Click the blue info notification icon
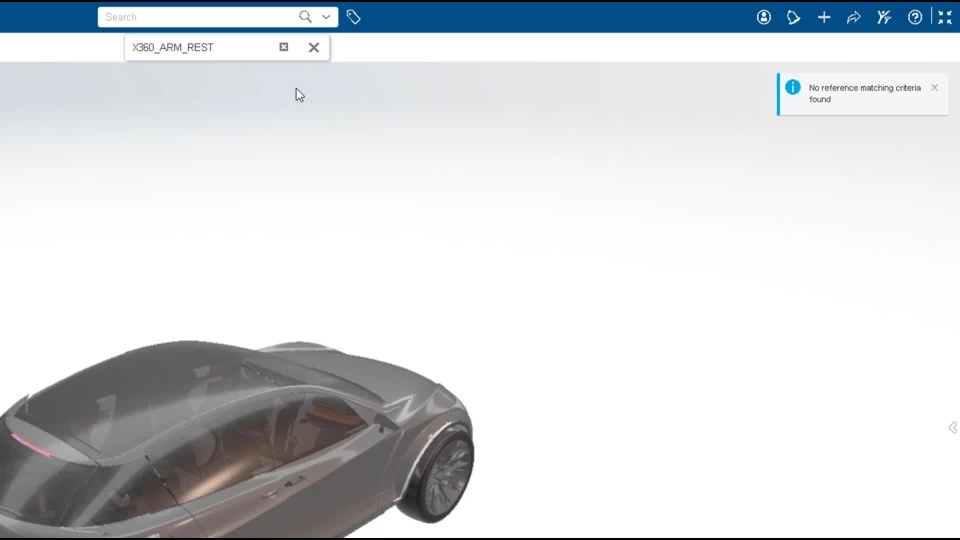 coord(793,87)
